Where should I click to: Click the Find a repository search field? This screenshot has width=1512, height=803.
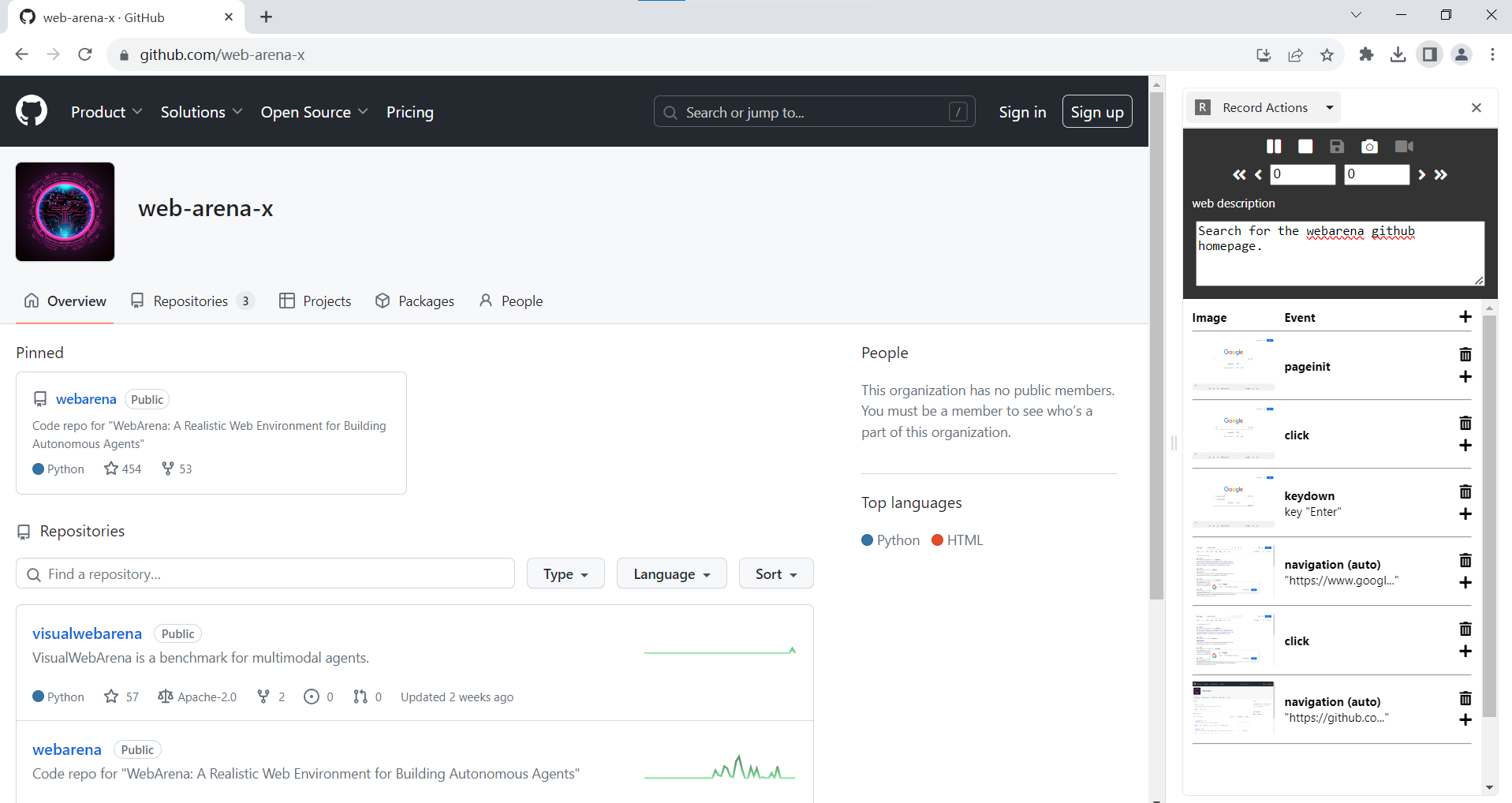[265, 573]
